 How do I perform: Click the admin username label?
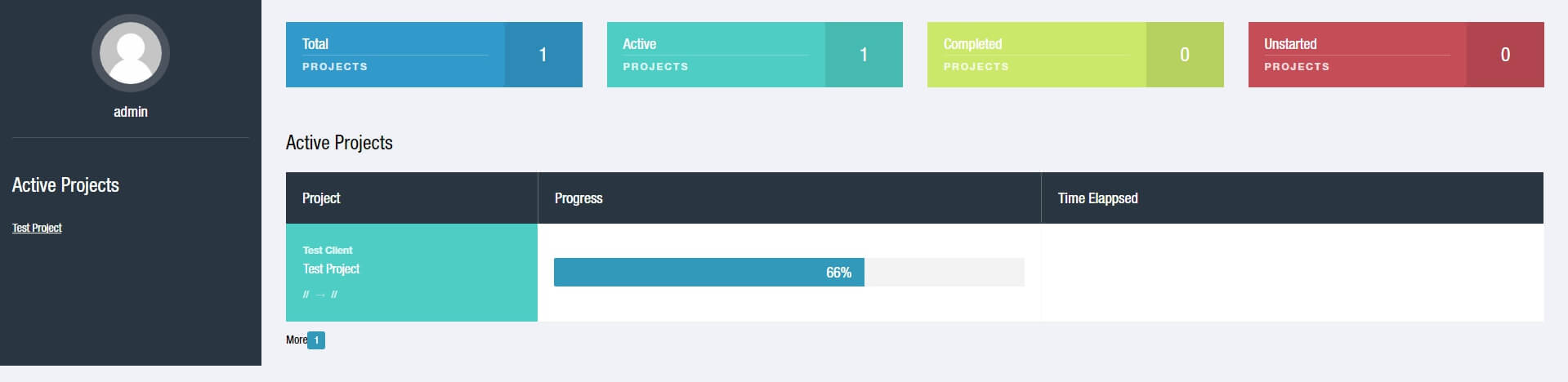click(x=131, y=112)
